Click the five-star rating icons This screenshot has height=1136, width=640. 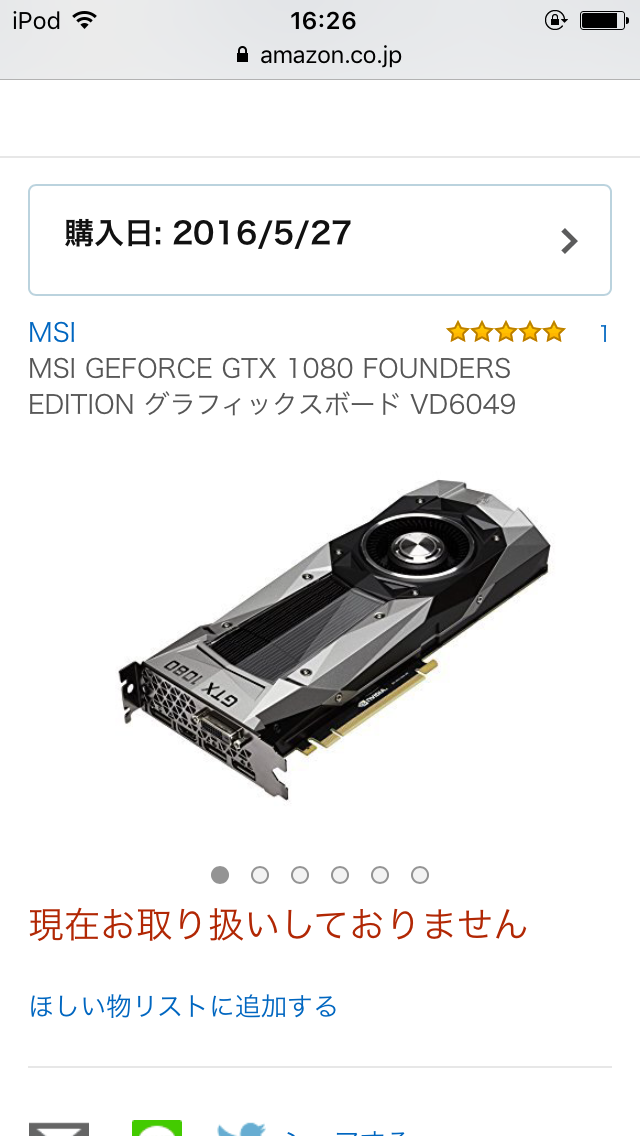coord(505,333)
